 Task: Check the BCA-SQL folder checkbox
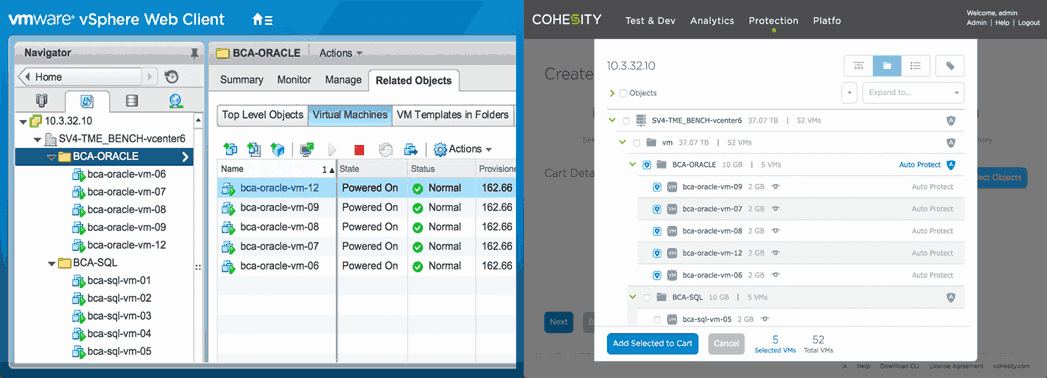646,297
